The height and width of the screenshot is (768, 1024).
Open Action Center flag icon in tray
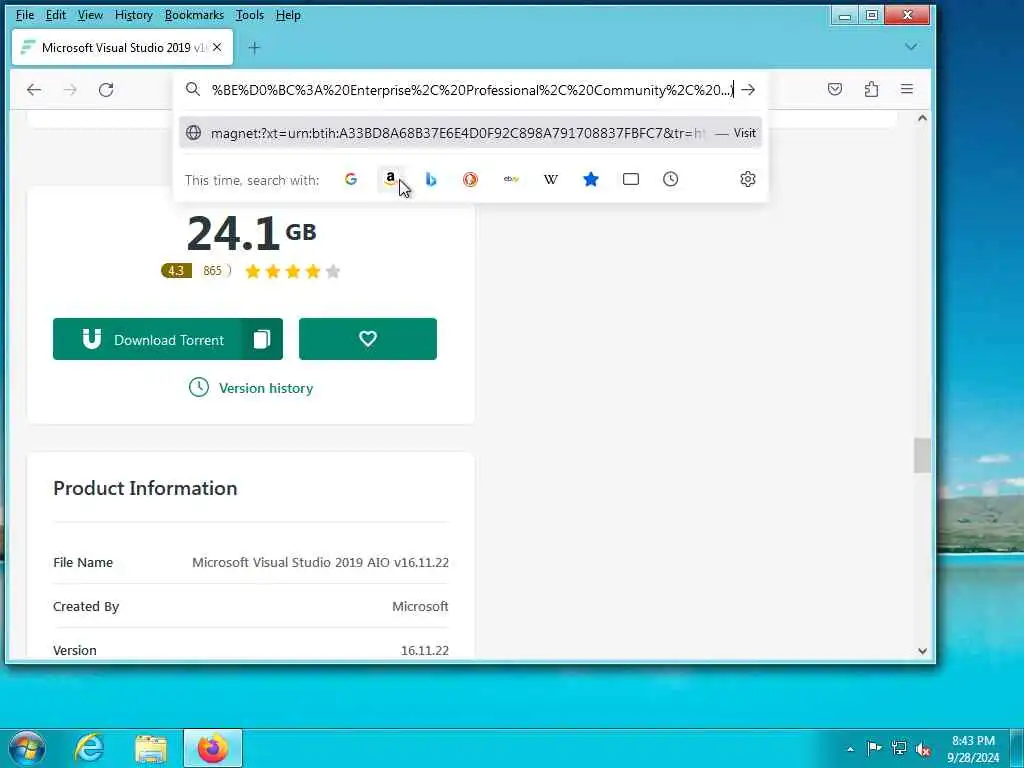click(x=874, y=748)
